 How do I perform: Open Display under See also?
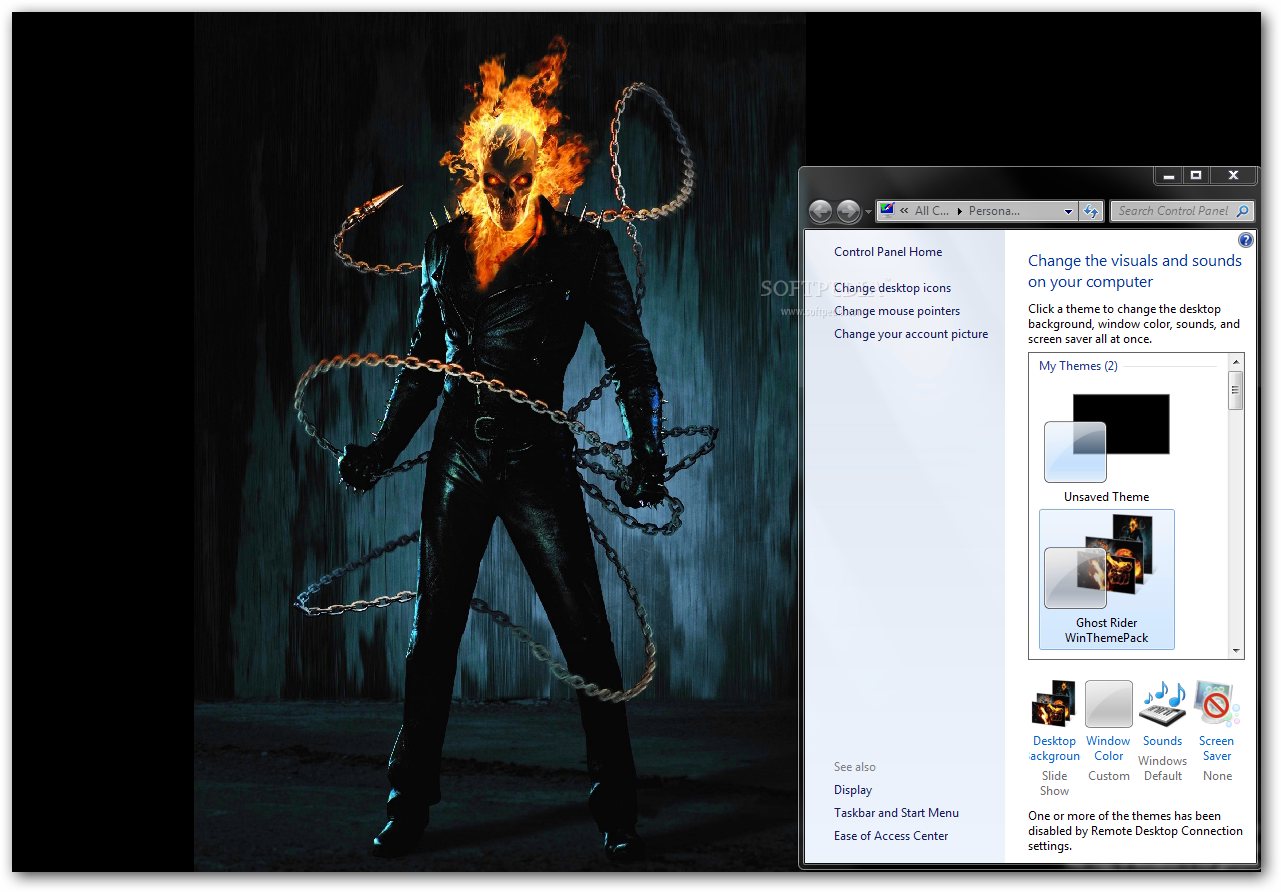[853, 790]
